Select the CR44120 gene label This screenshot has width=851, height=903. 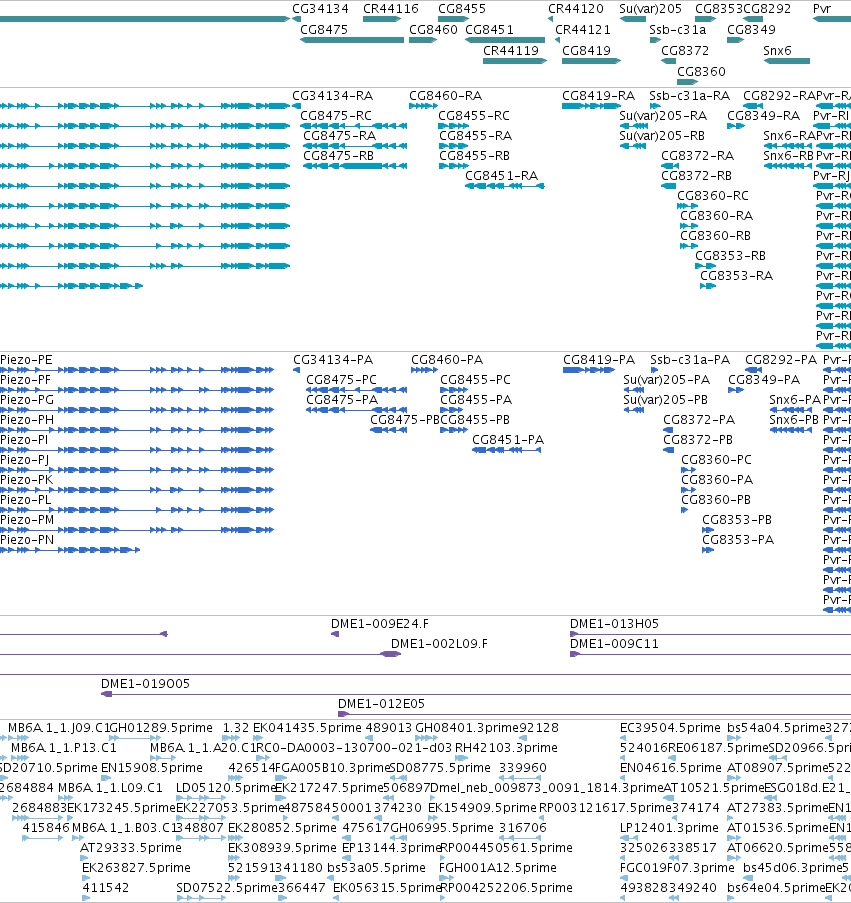coord(576,9)
